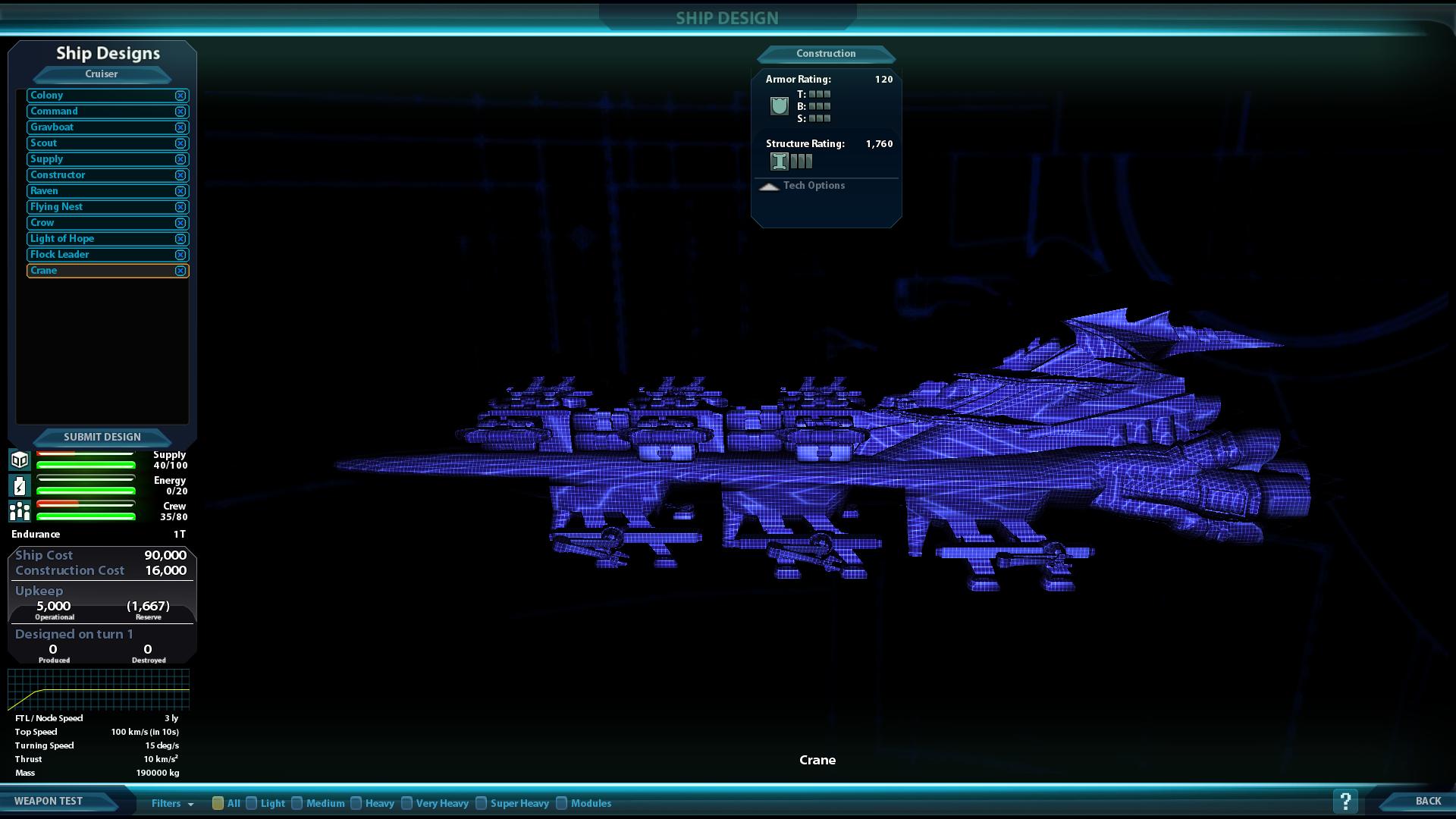The height and width of the screenshot is (819, 1456).
Task: Delete the Raven design with its X icon
Action: tap(180, 191)
